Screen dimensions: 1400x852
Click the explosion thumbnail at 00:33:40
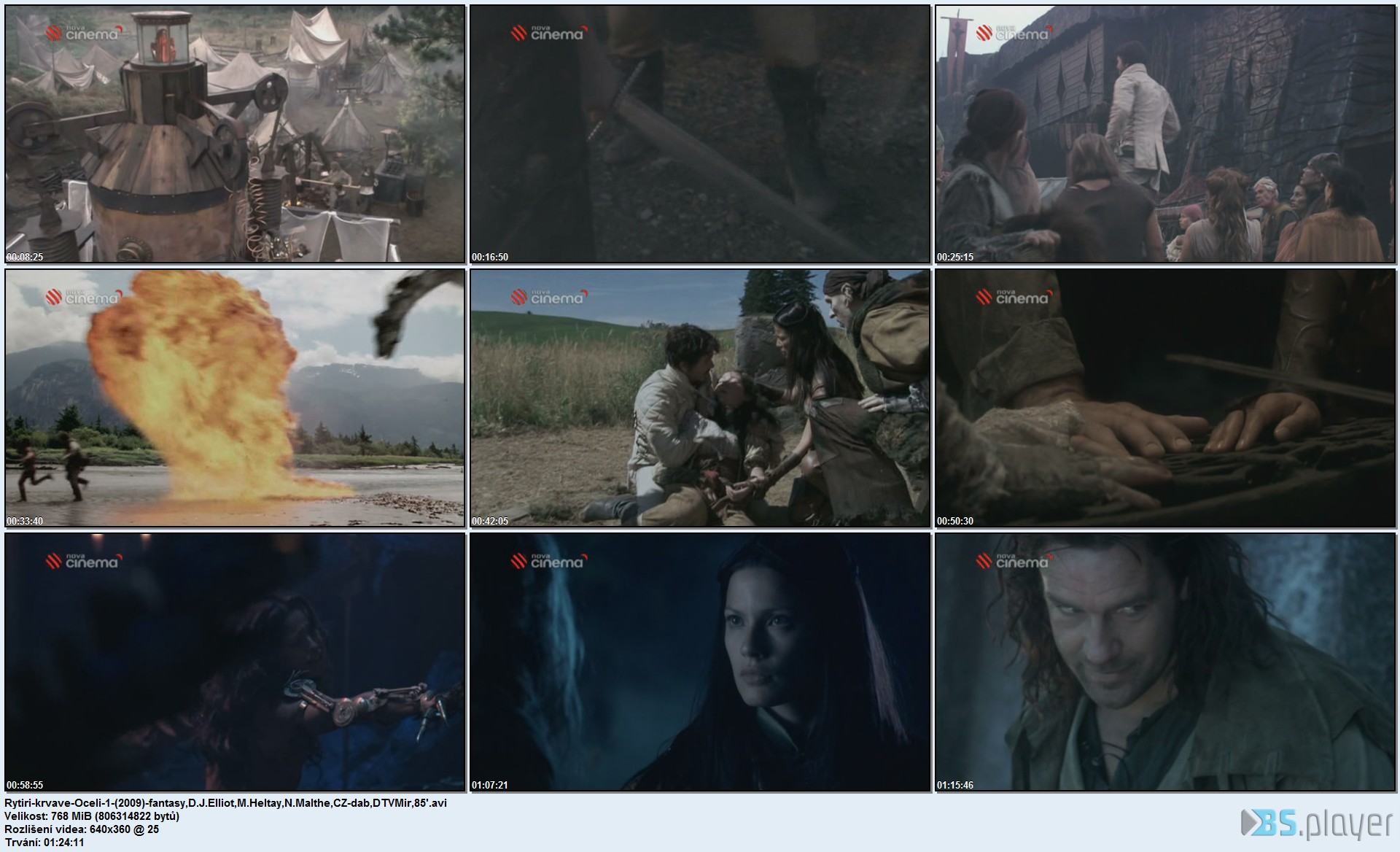point(235,398)
